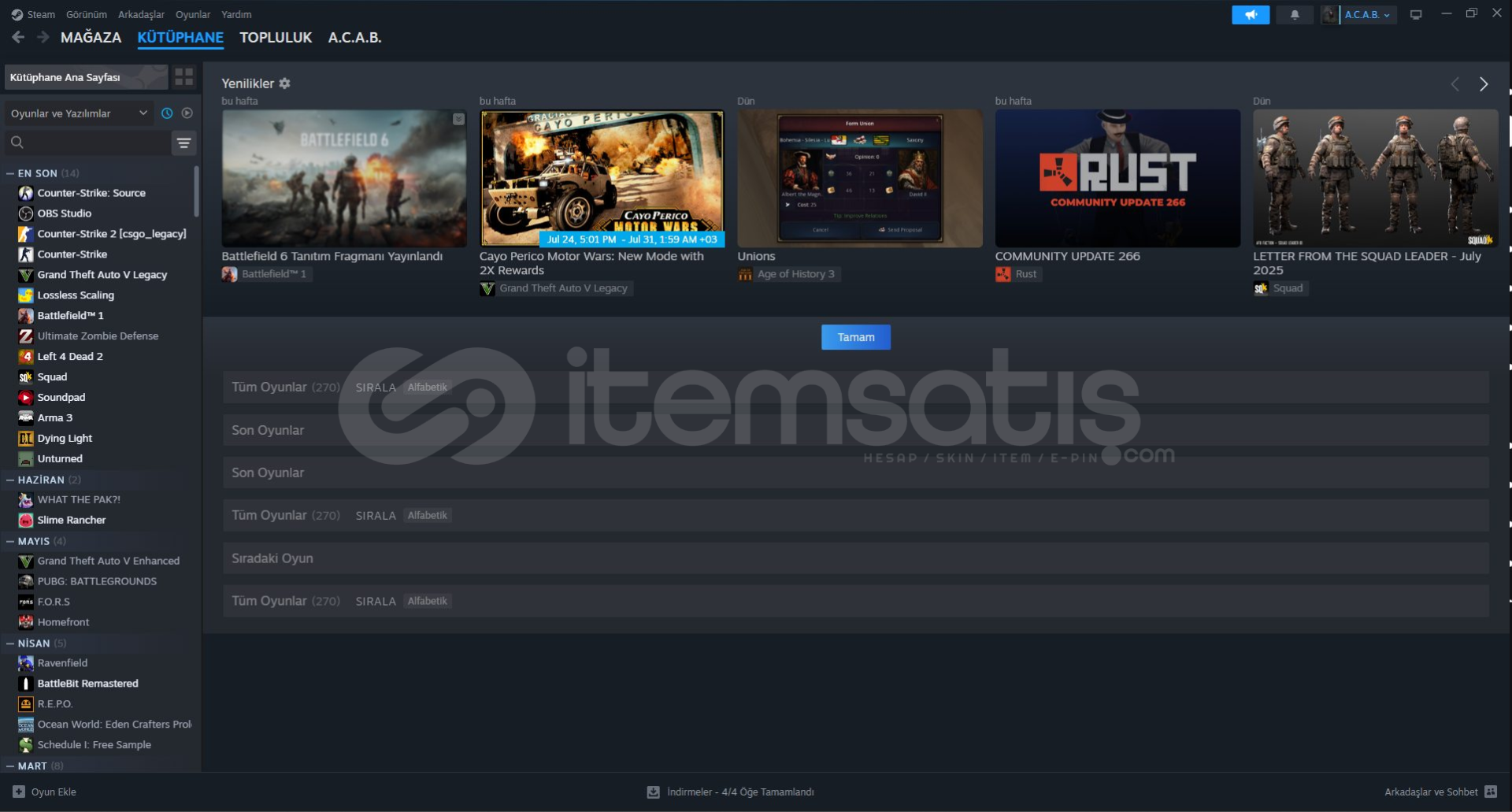
Task: Toggle Big Picture mode monitor icon
Action: point(1416,14)
